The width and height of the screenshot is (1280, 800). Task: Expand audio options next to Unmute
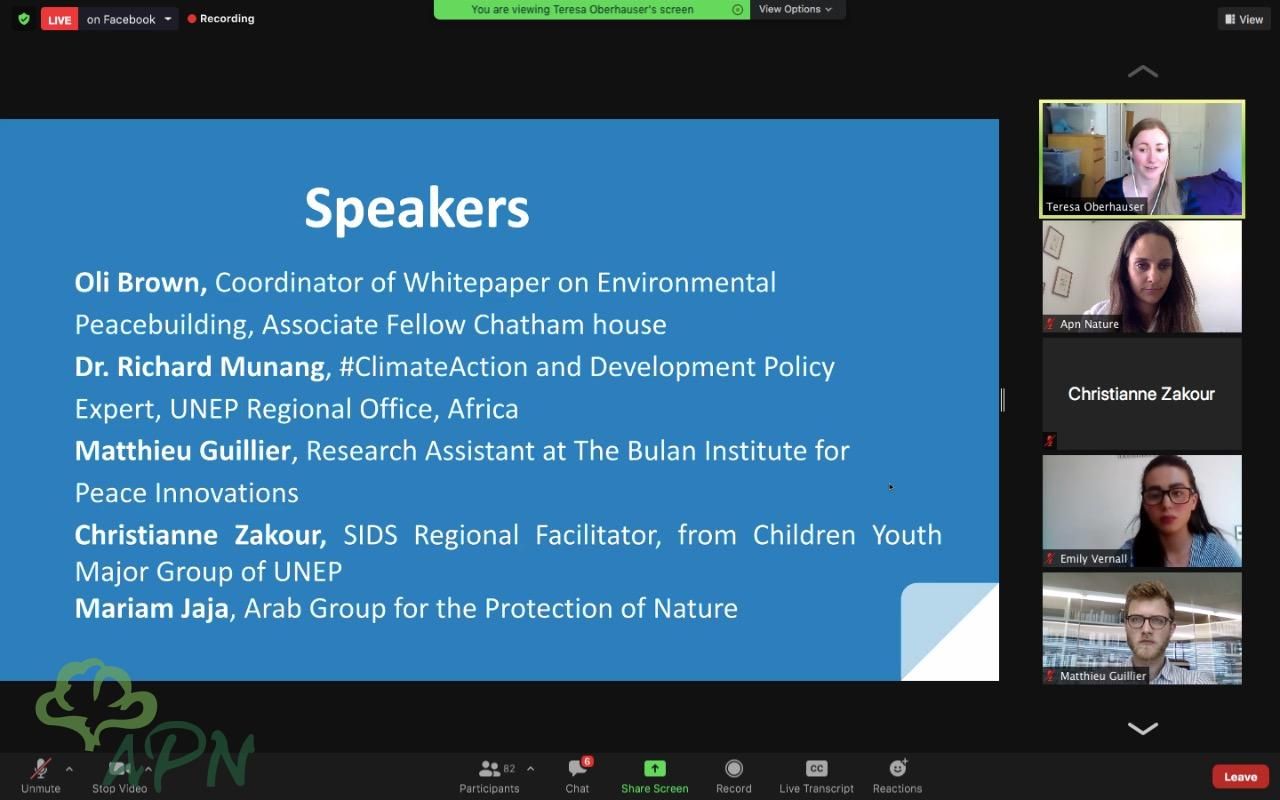click(69, 769)
